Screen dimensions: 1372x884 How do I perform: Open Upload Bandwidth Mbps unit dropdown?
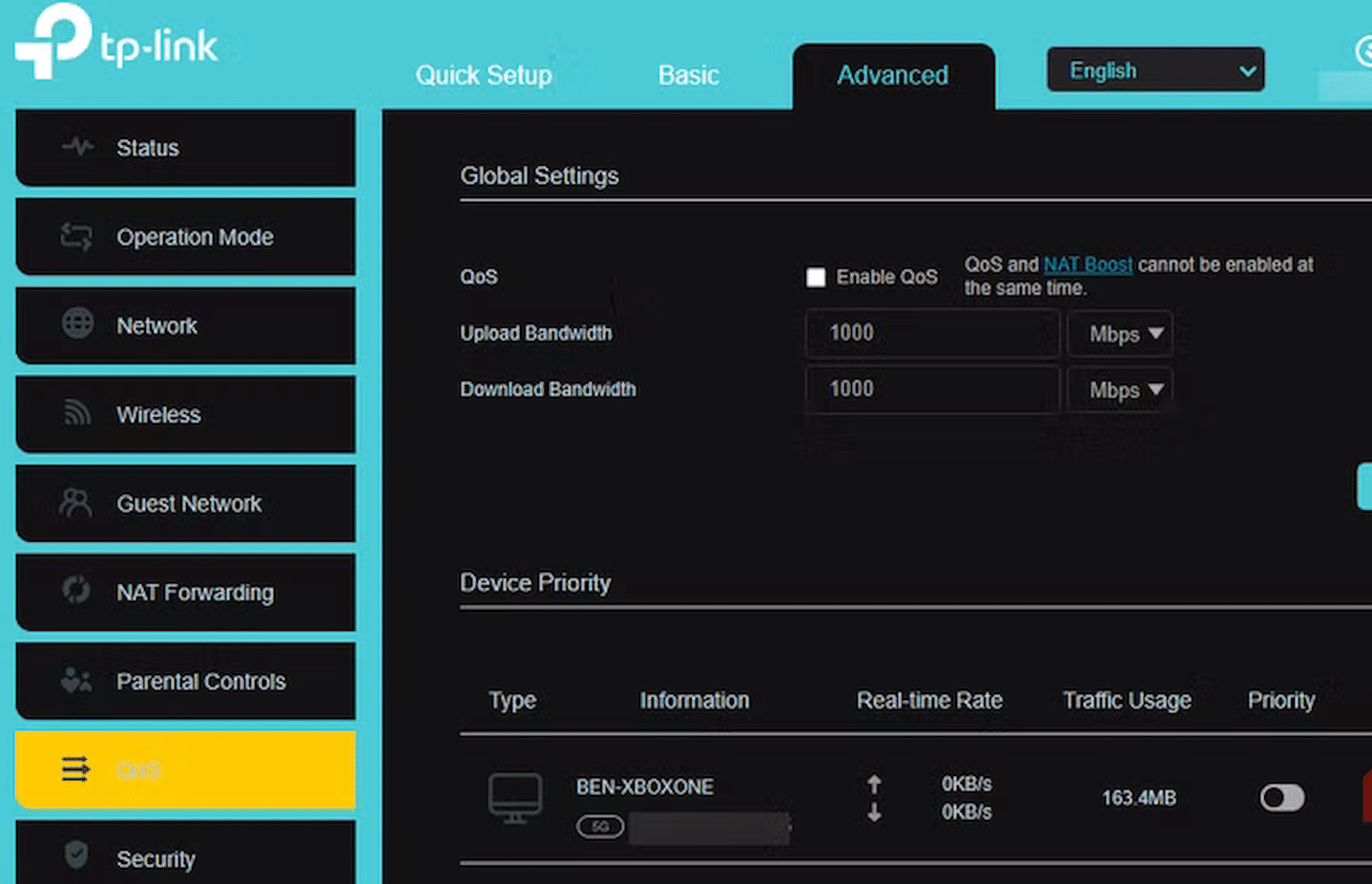1120,334
